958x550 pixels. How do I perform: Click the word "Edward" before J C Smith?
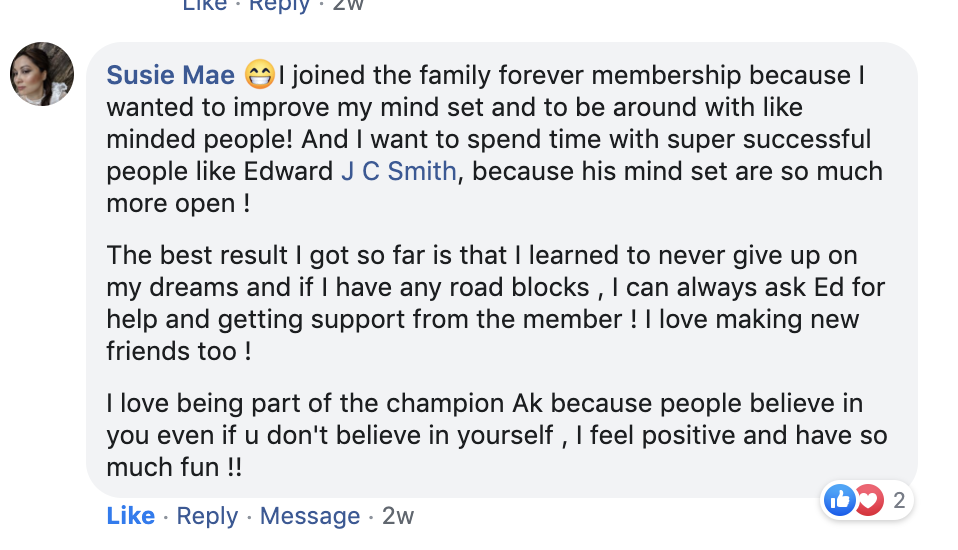[288, 171]
